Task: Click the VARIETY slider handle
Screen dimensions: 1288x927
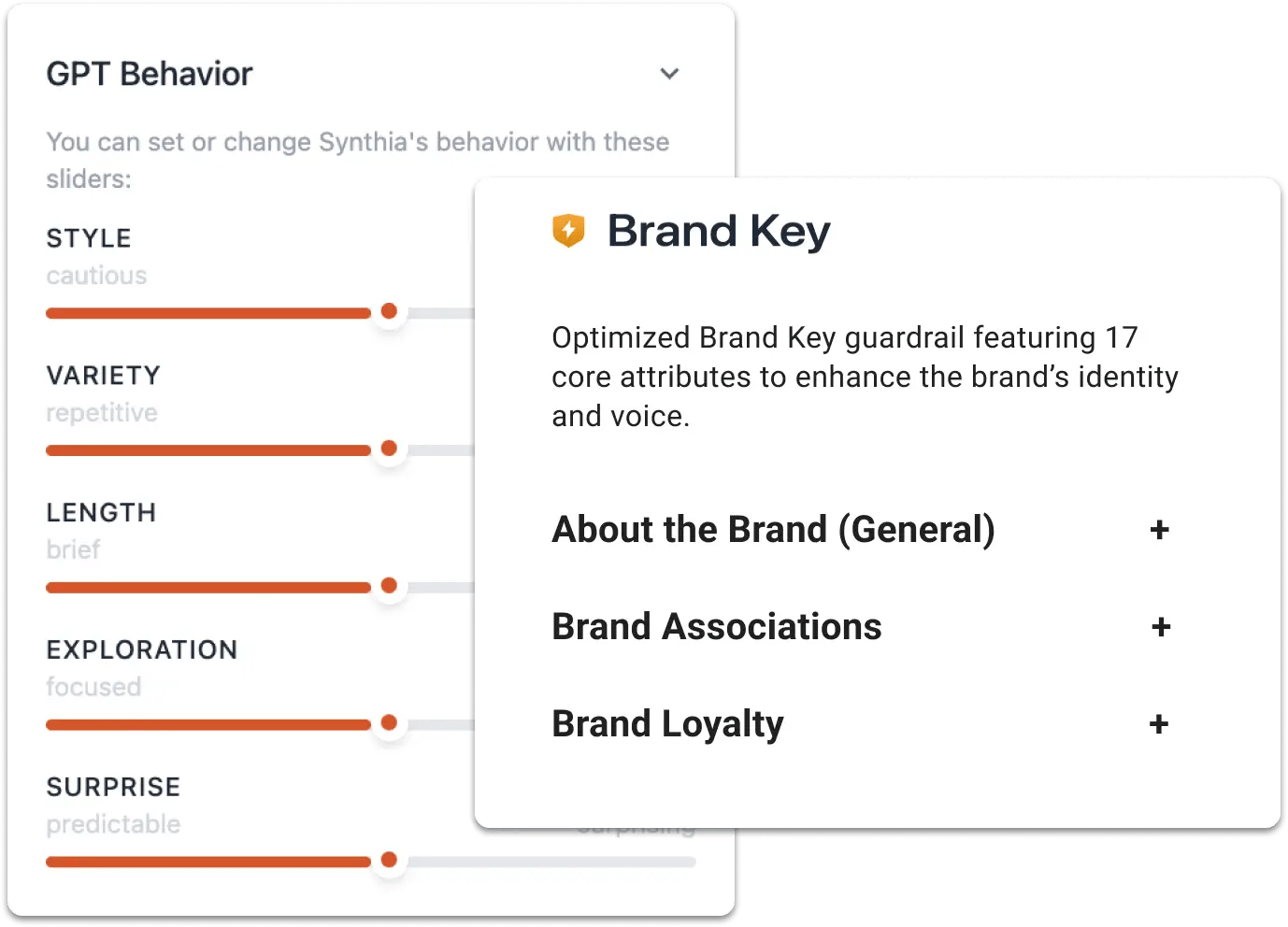Action: 389,449
